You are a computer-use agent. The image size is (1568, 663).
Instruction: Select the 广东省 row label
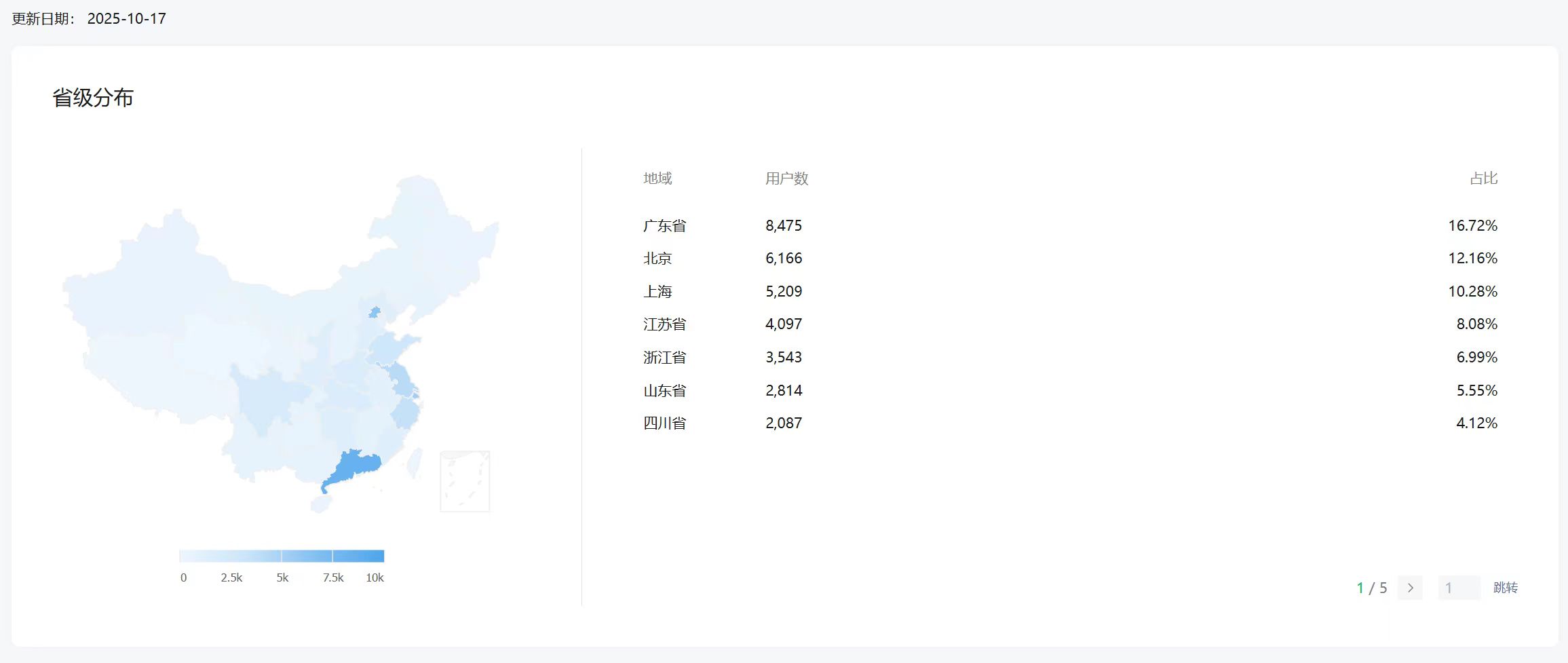coord(665,226)
